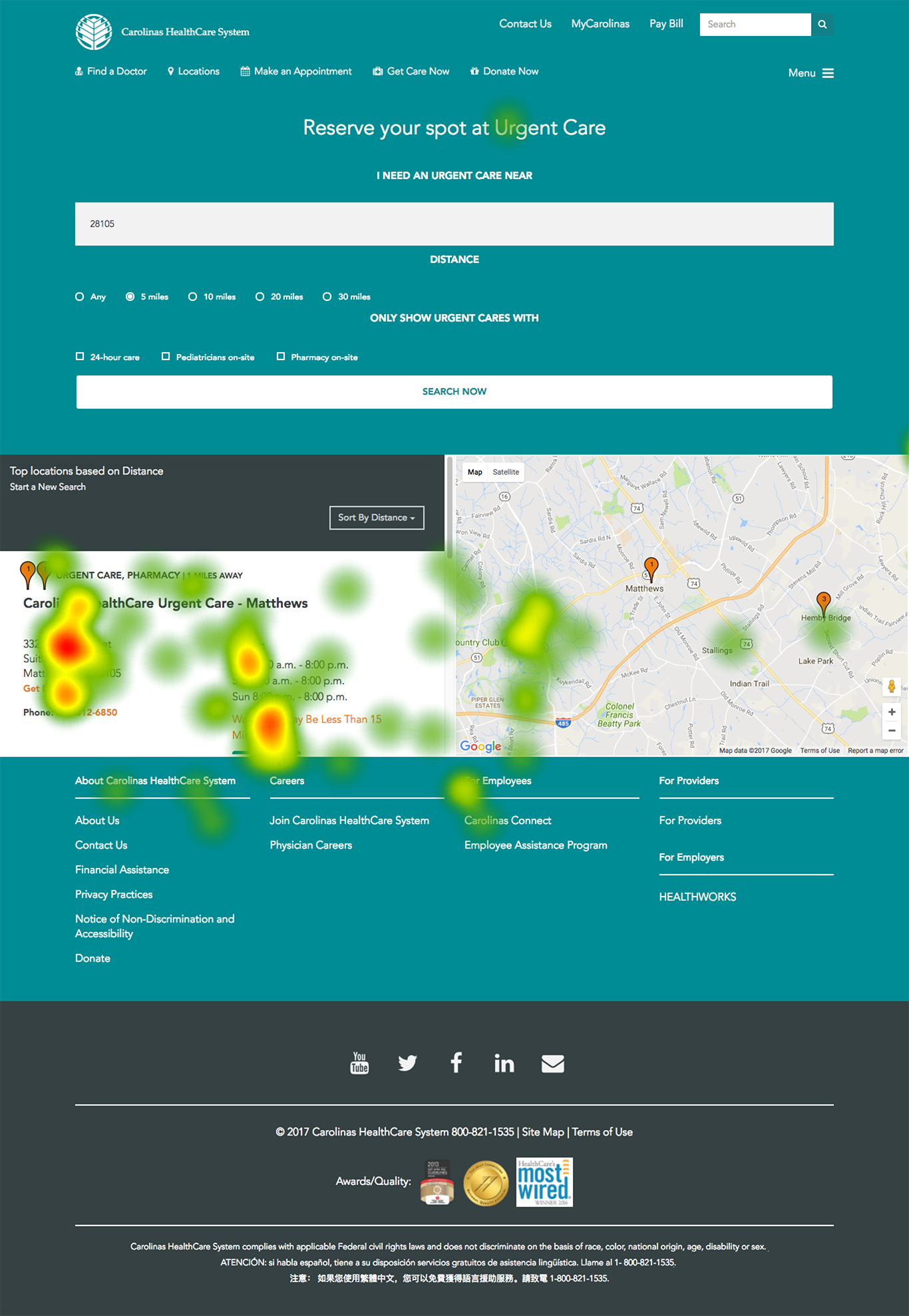Click the Carolinas HealthCare System tree logo
Screen dimensions: 909x1316
(x=94, y=31)
